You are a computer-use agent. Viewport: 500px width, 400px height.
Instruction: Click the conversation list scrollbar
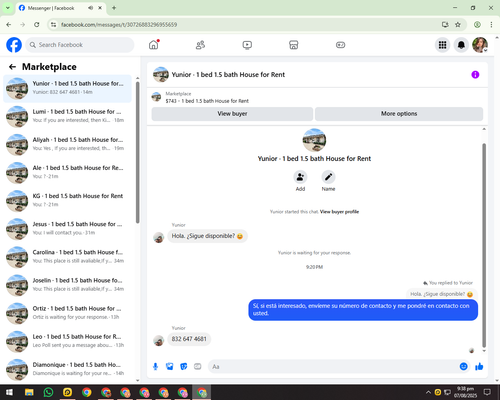[138, 152]
